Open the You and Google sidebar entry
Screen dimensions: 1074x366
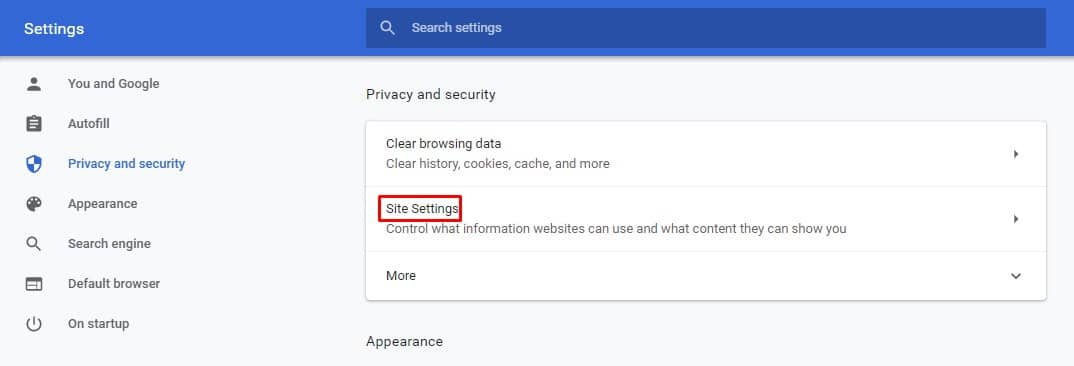(x=114, y=84)
